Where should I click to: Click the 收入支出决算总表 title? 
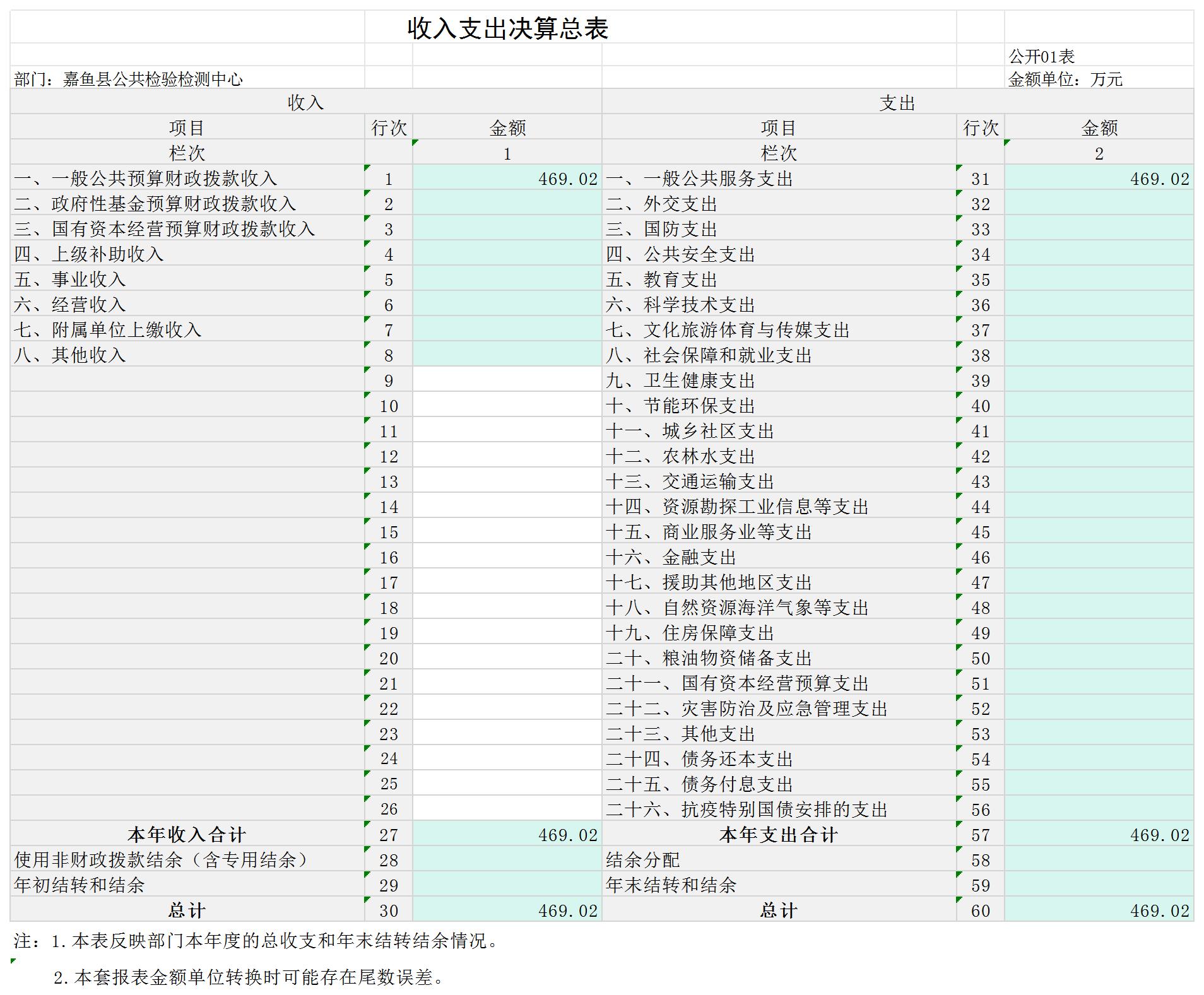[507, 28]
